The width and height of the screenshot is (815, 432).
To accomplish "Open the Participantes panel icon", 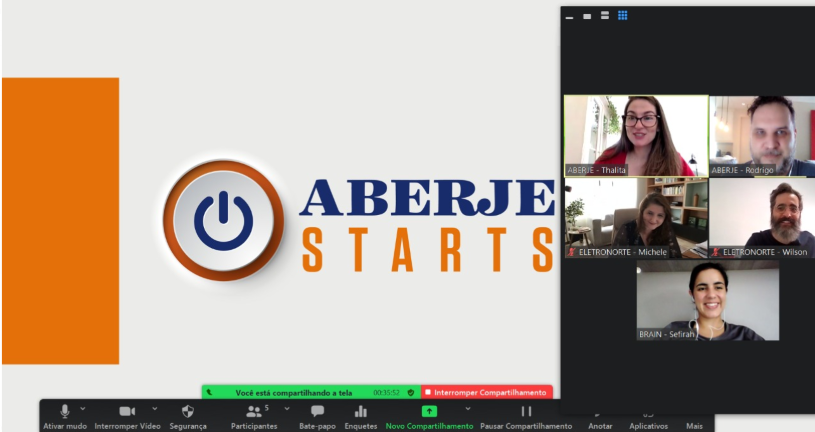I will 254,411.
